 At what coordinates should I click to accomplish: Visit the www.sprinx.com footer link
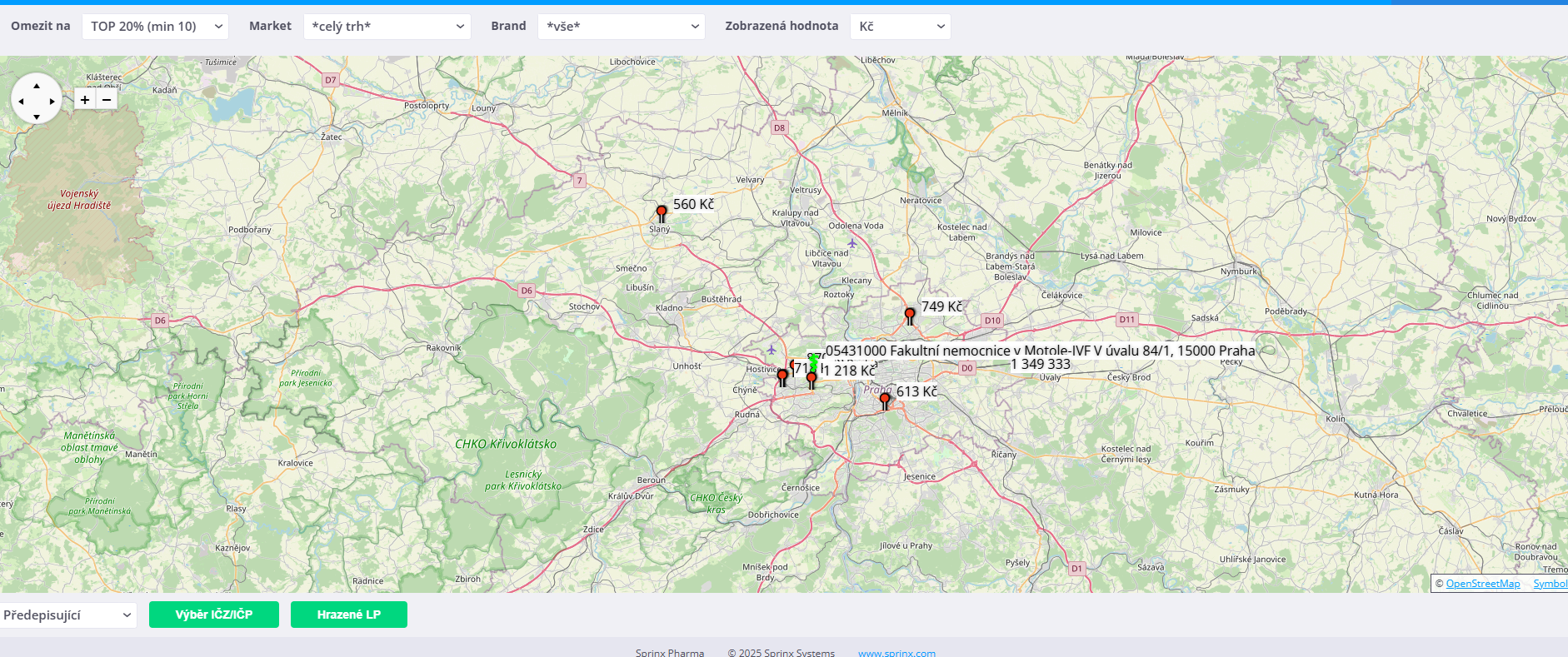click(x=896, y=653)
